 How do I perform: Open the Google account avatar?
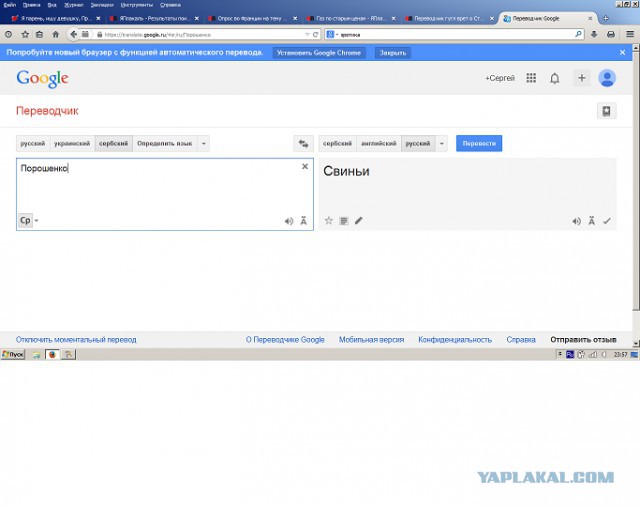pos(607,78)
